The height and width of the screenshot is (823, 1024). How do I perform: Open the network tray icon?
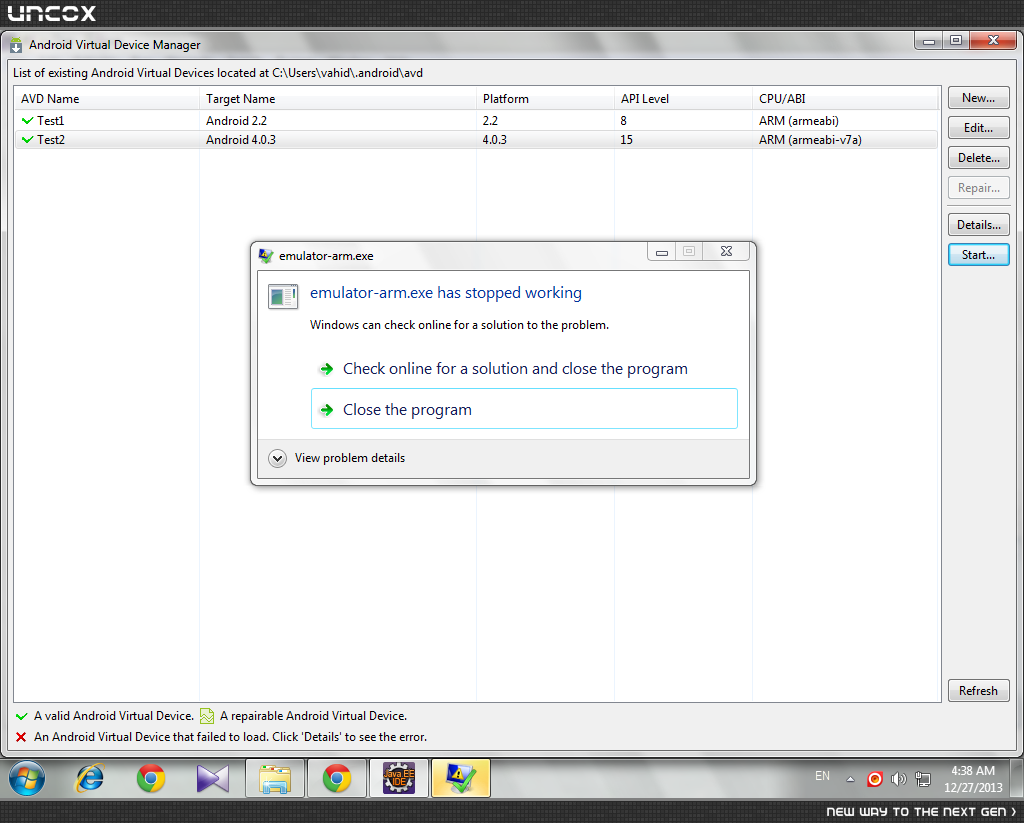click(923, 779)
